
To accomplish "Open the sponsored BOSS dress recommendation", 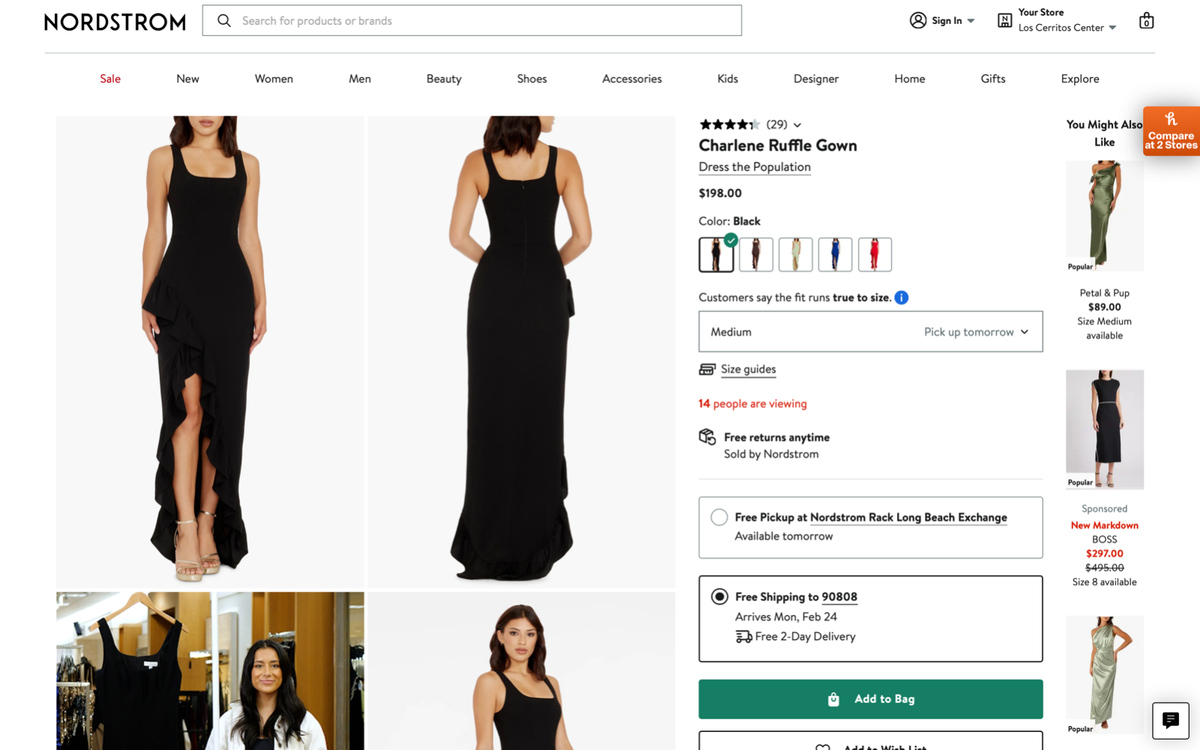I will 1105,430.
